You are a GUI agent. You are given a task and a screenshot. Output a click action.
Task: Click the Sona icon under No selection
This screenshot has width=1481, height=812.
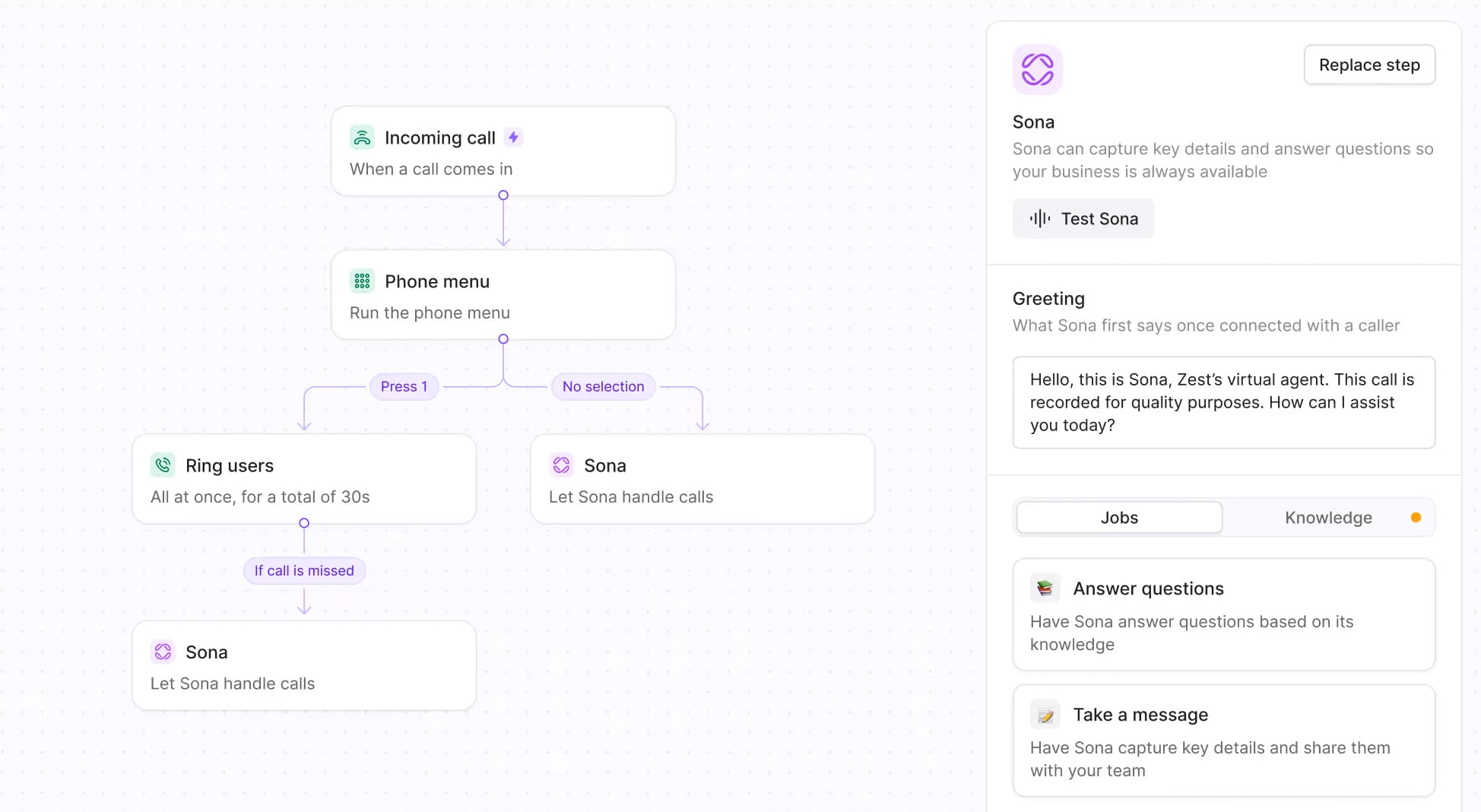[561, 465]
